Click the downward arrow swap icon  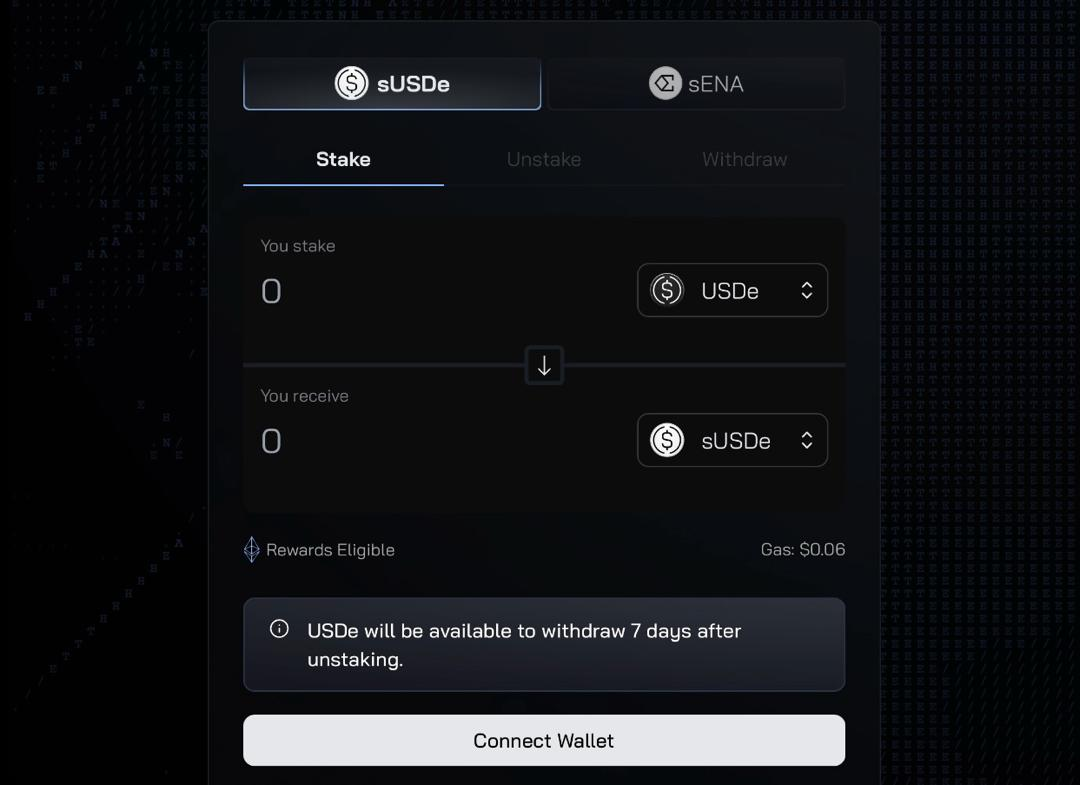point(543,365)
